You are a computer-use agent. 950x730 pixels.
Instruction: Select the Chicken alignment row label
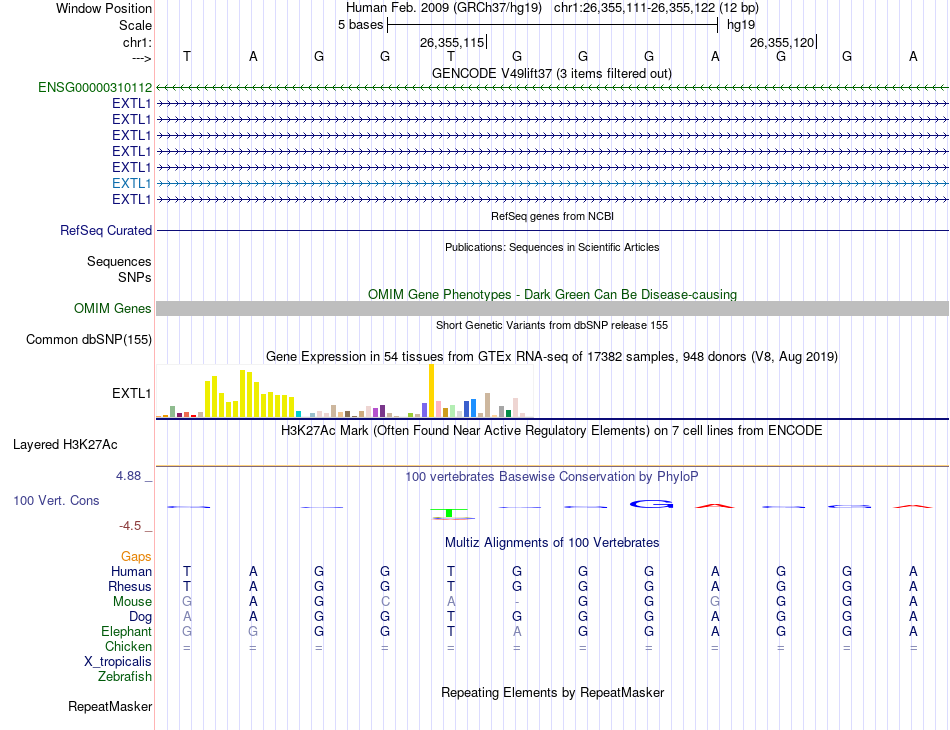[128, 646]
